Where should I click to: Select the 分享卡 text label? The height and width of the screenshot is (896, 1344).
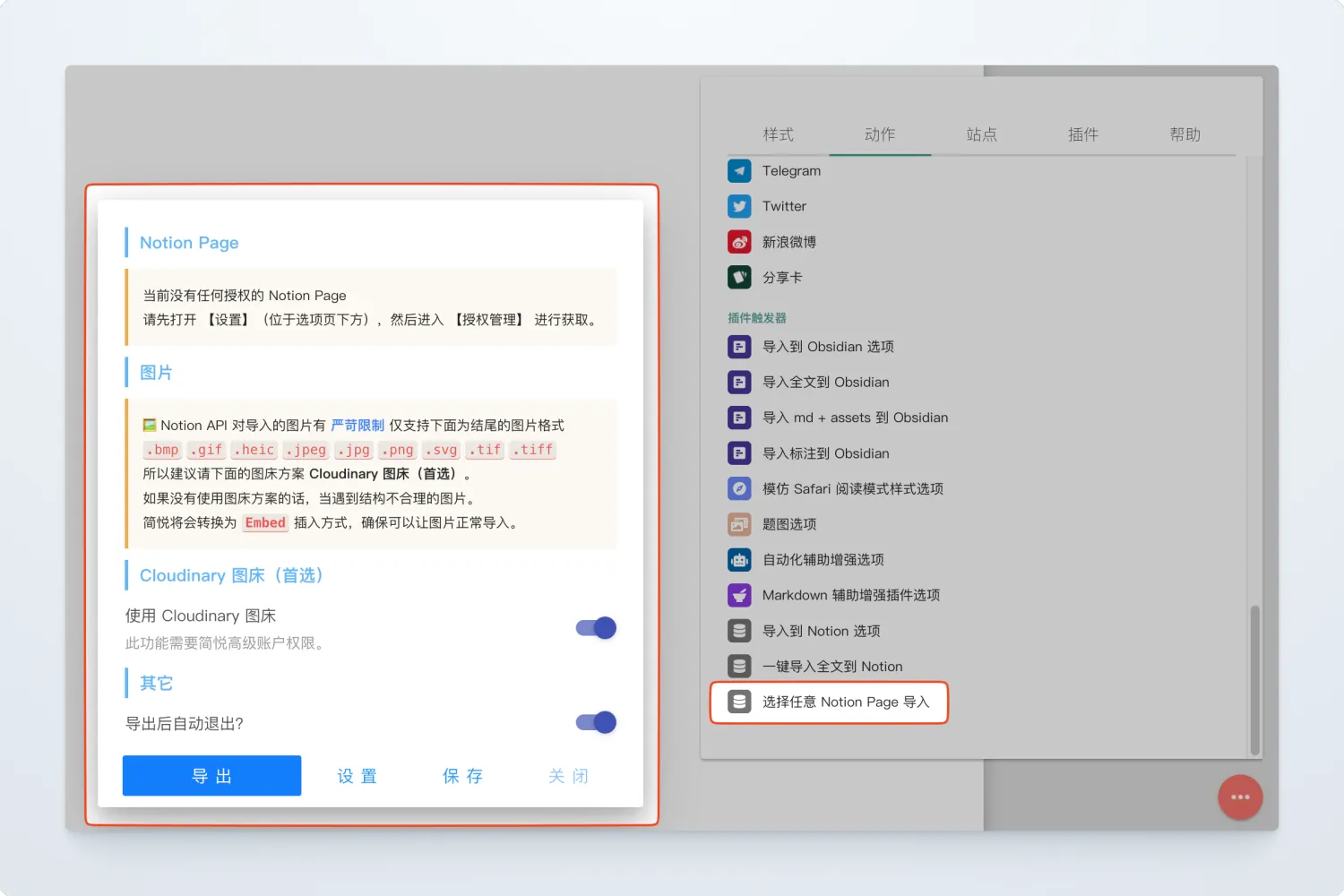(x=782, y=278)
